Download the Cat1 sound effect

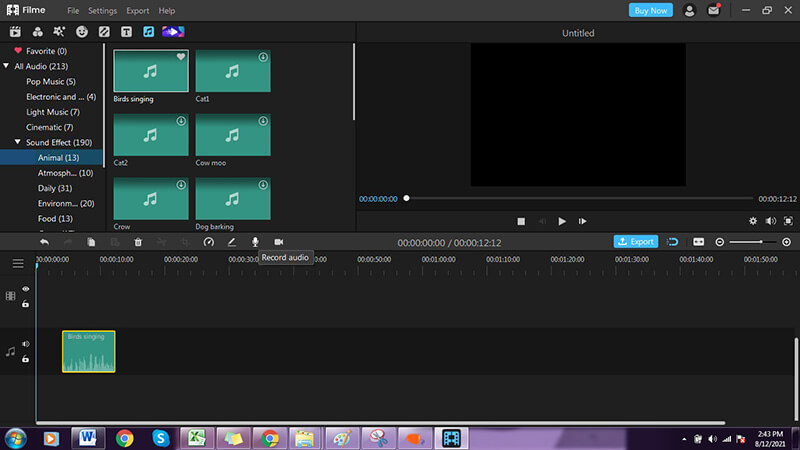coord(263,57)
